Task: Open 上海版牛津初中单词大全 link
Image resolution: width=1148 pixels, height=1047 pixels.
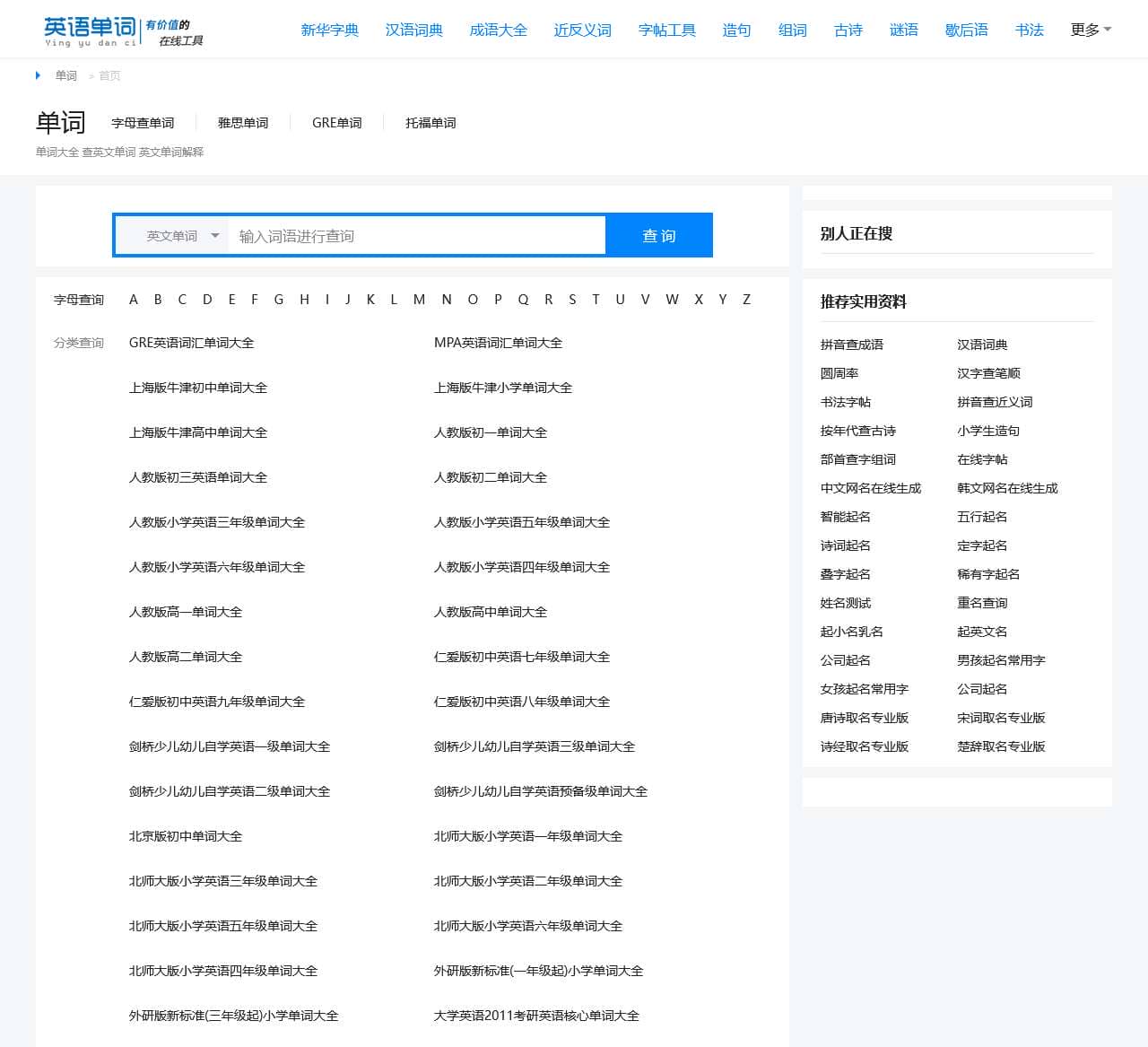Action: tap(198, 388)
